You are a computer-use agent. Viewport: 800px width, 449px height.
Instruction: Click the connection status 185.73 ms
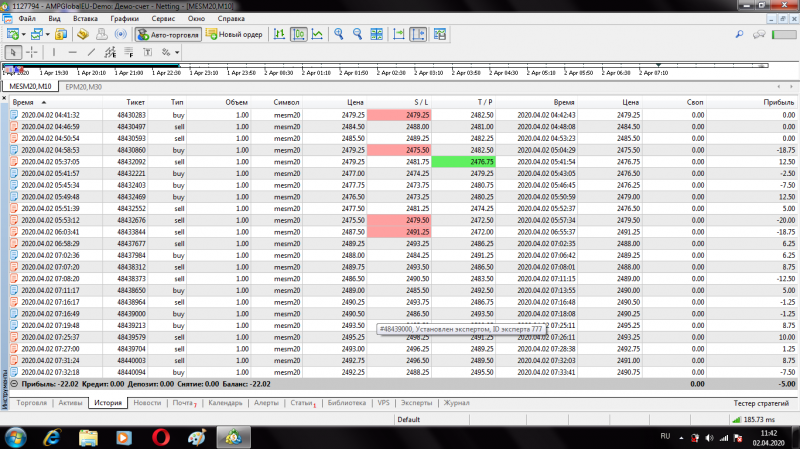[x=755, y=419]
